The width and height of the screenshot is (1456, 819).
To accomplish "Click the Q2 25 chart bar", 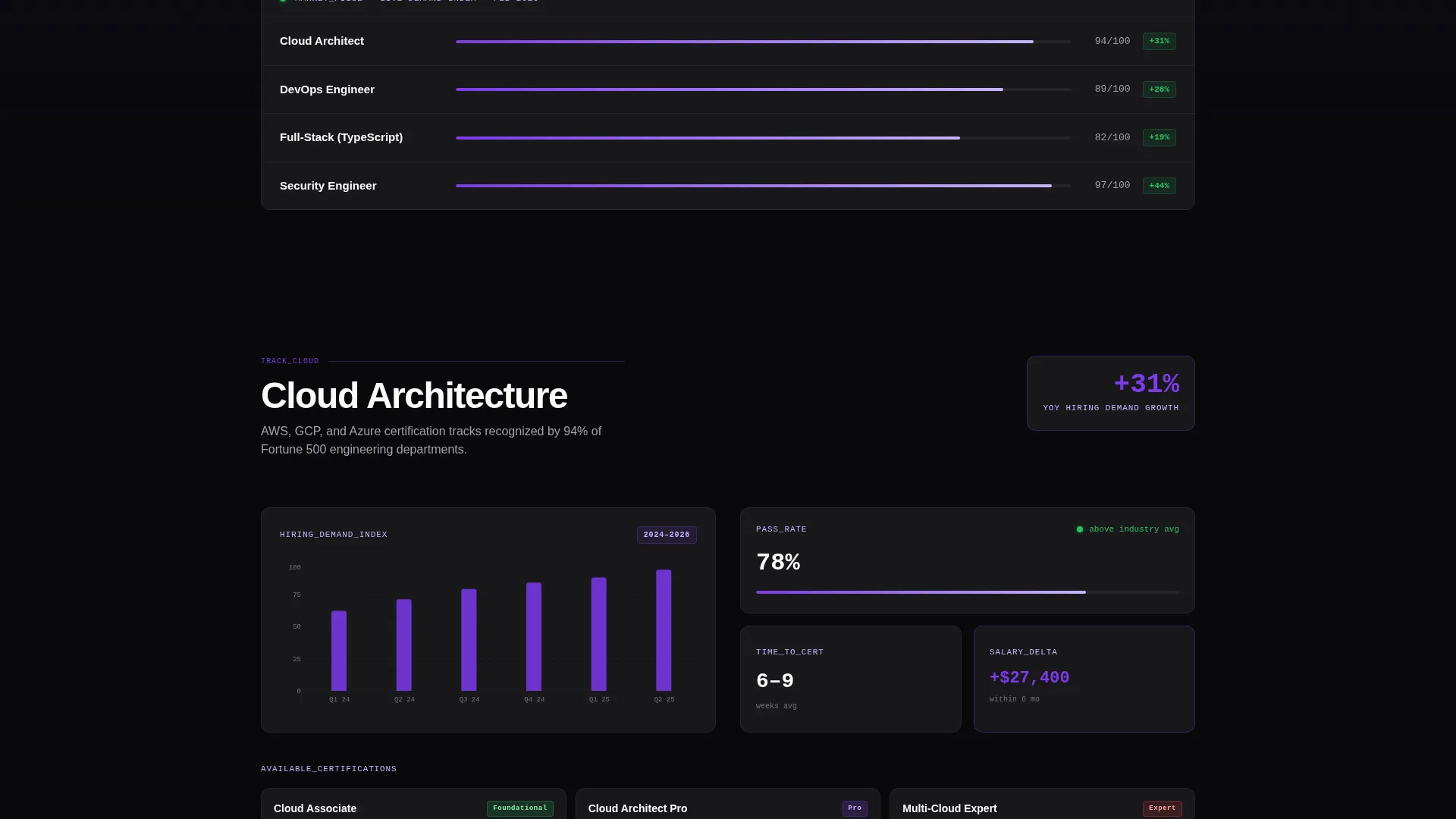I will tap(664, 630).
